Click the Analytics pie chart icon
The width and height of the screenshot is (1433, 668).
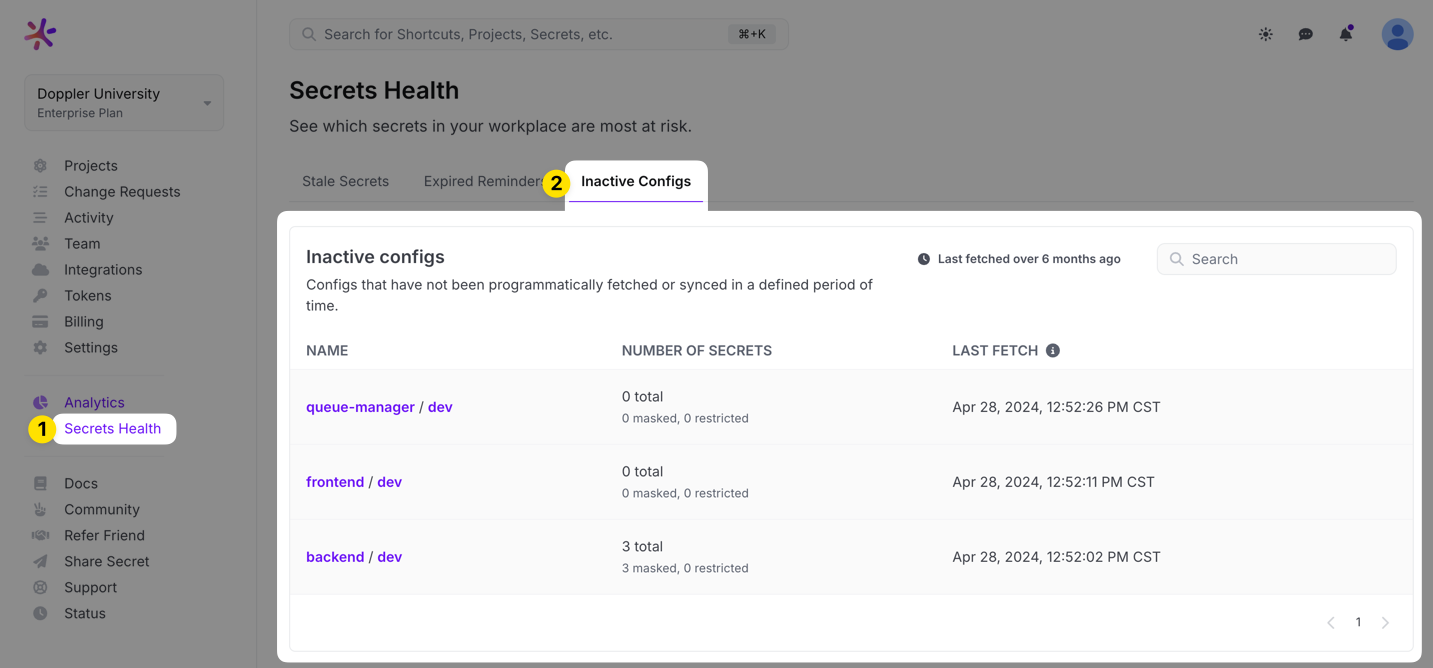coord(40,403)
